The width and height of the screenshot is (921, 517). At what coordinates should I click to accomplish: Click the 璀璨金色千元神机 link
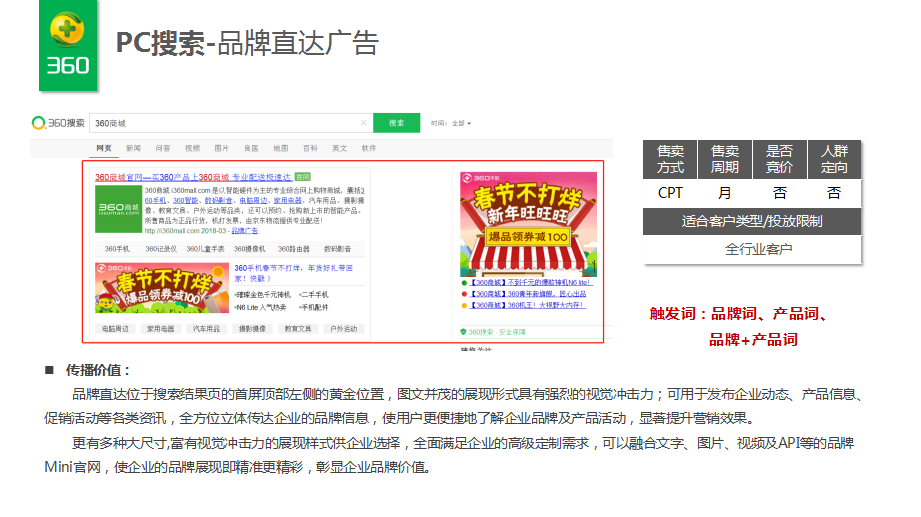tap(263, 294)
